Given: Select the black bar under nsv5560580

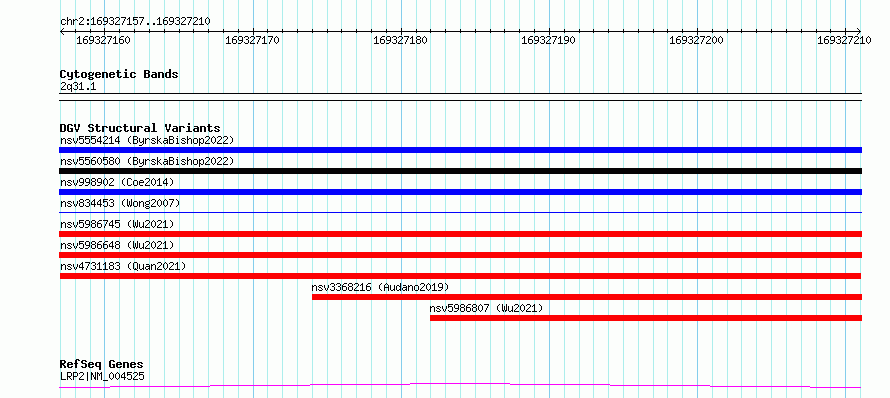Looking at the screenshot, I should (x=460, y=171).
